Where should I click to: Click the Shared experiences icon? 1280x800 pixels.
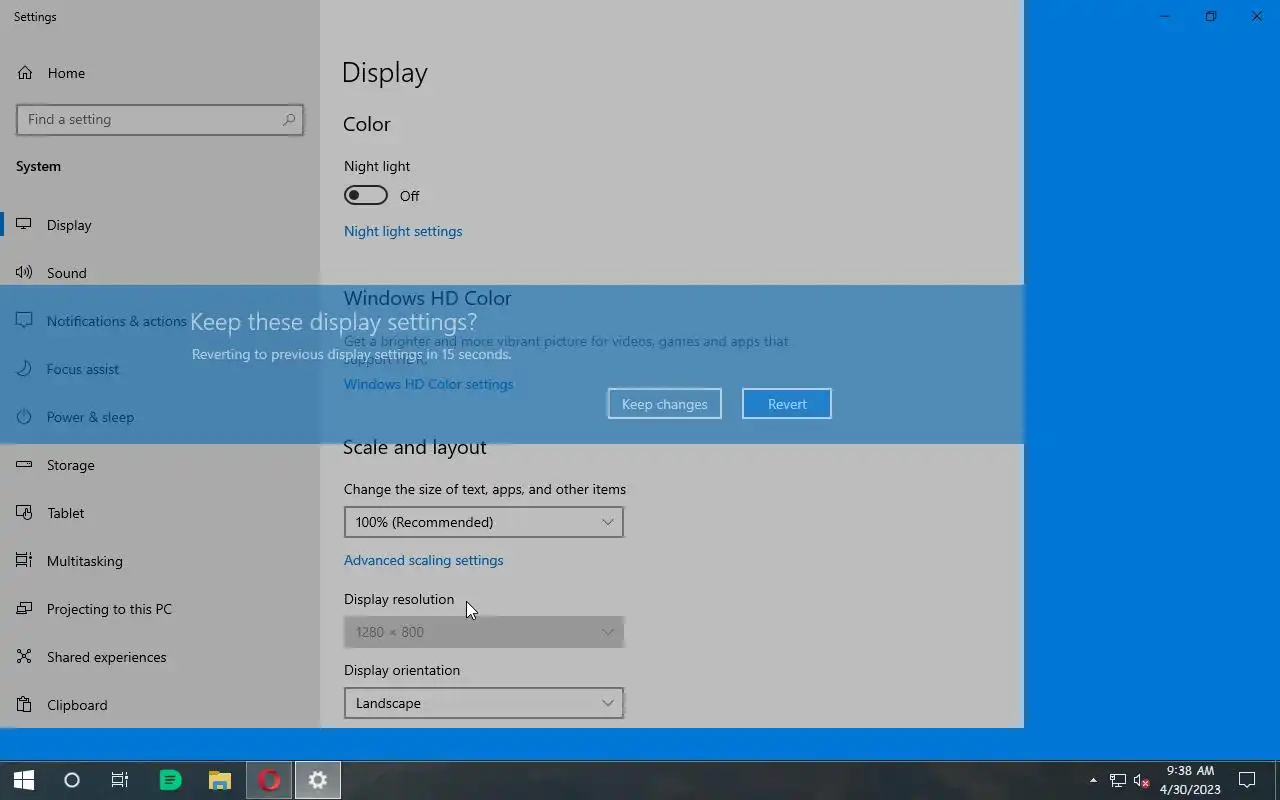point(24,657)
